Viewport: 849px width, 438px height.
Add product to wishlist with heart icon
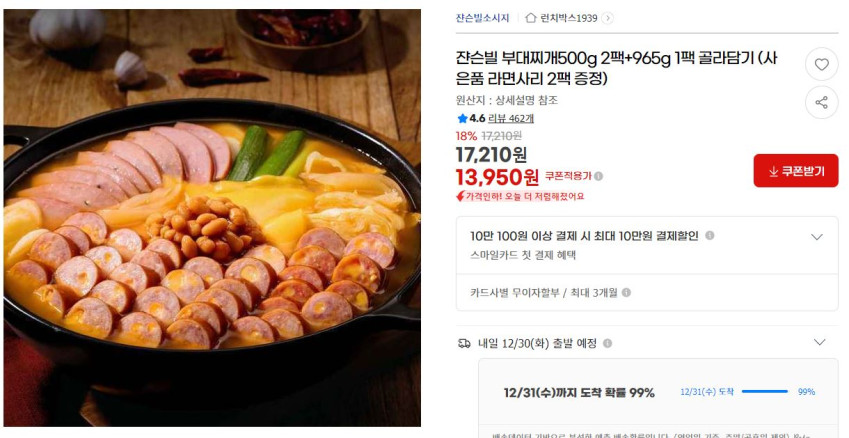(x=821, y=64)
